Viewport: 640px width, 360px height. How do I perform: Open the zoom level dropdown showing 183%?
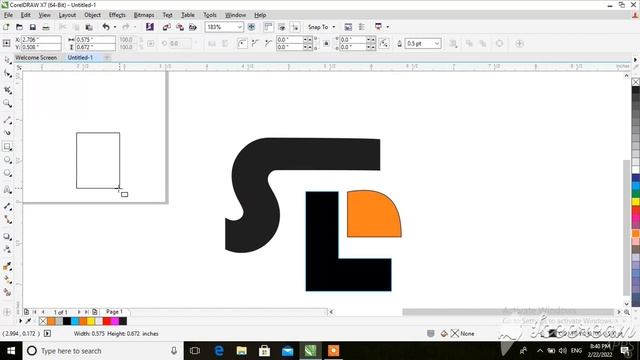coord(240,27)
